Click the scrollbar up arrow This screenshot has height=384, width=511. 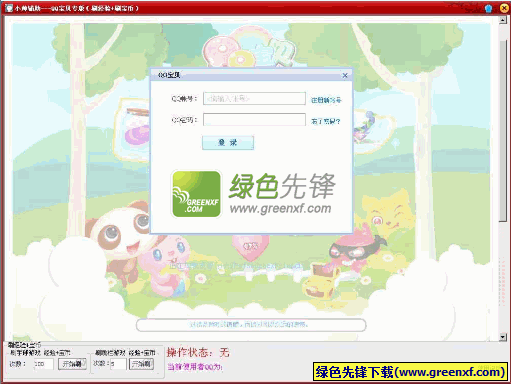(x=503, y=20)
